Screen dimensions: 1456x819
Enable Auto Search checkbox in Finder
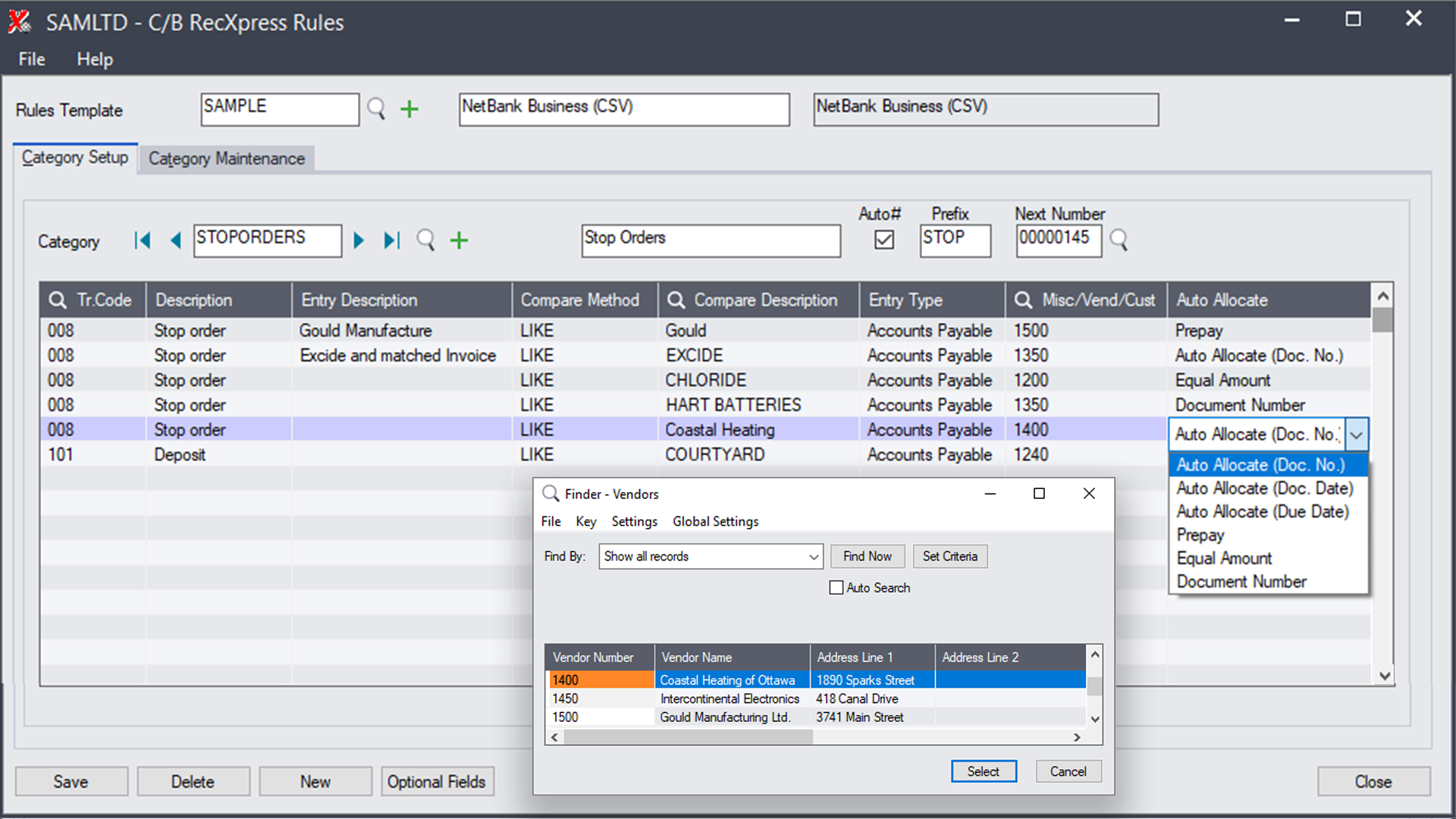pos(836,588)
